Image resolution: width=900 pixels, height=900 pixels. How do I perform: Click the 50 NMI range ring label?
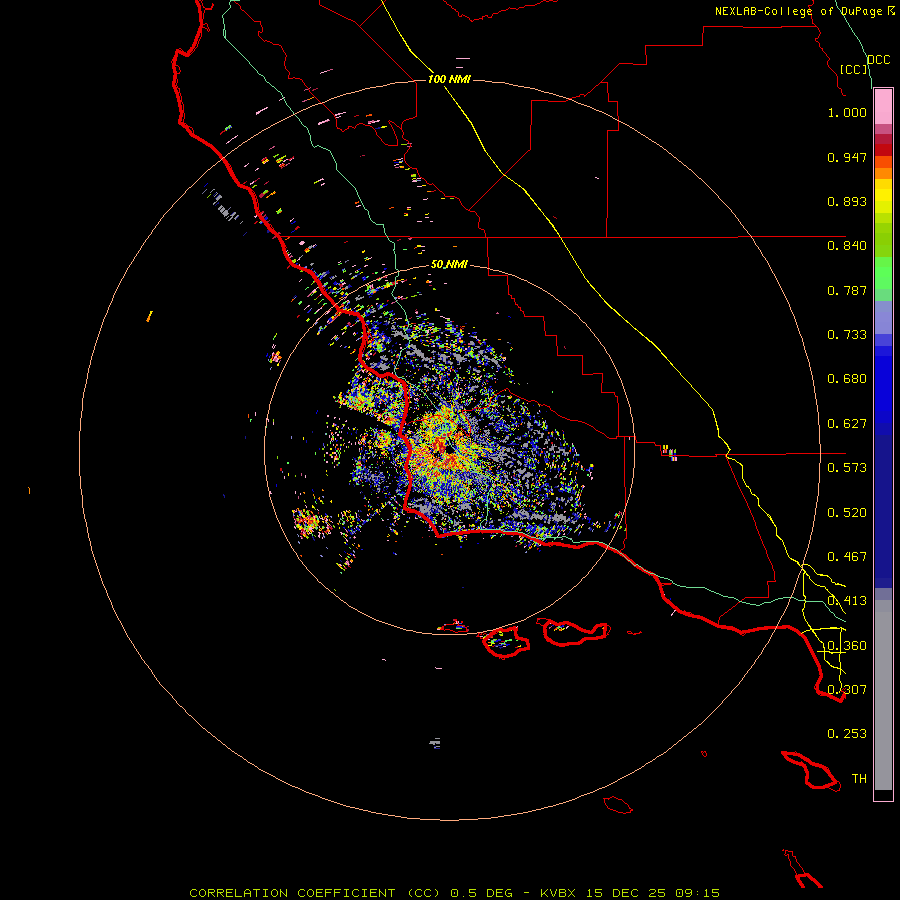coord(449,265)
